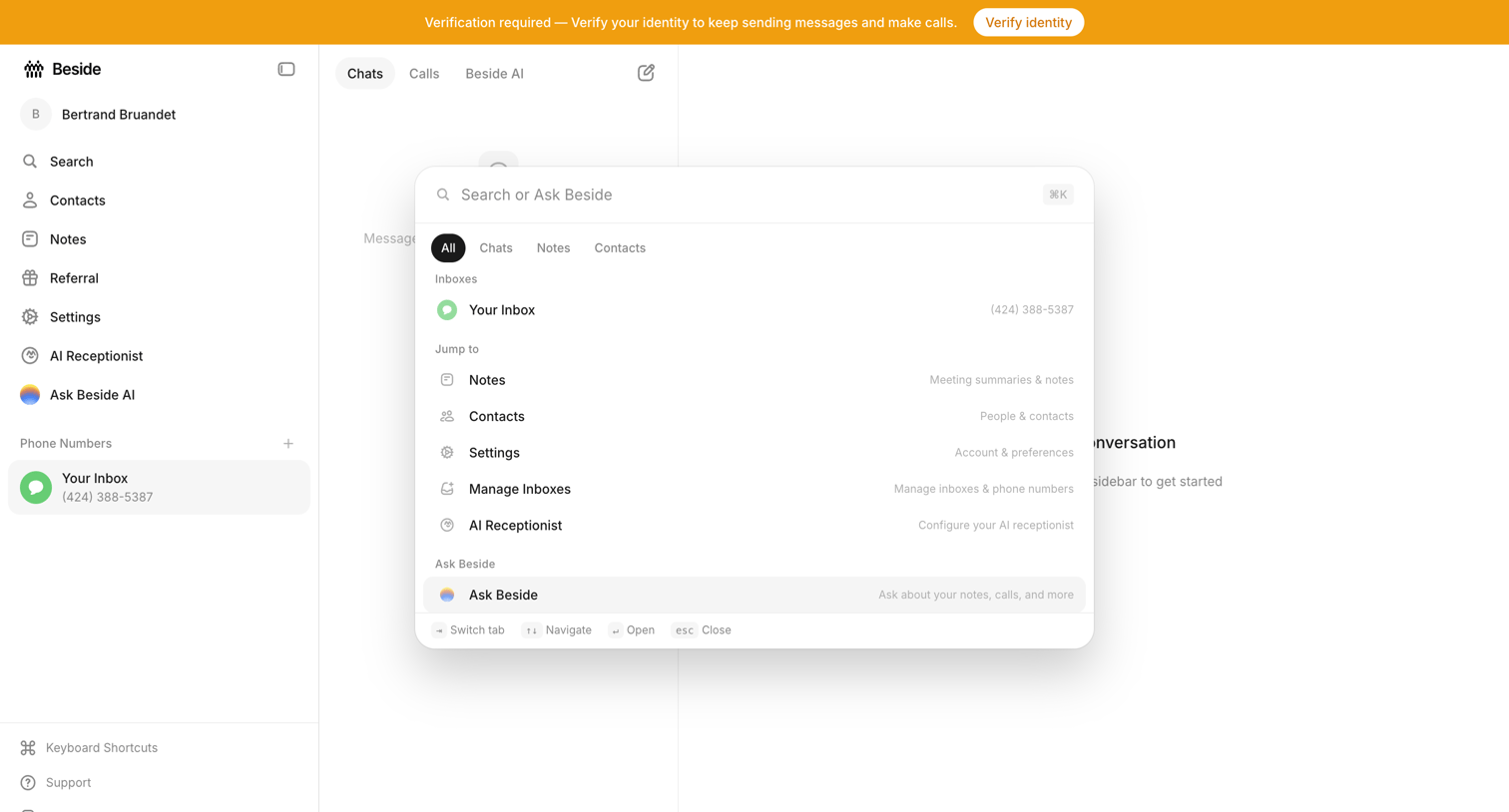
Task: Click the AI Receptionist icon in sidebar
Action: tap(30, 356)
